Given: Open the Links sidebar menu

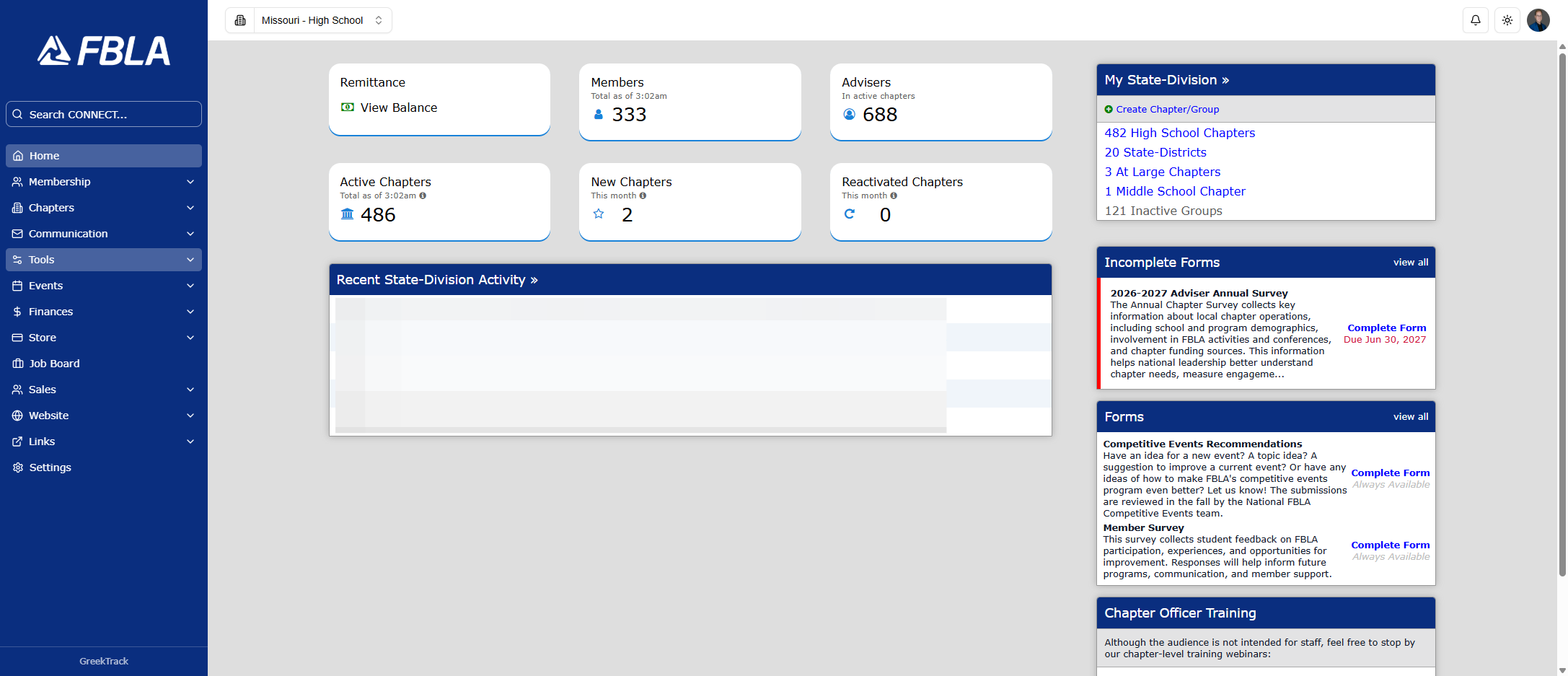Looking at the screenshot, I should pyautogui.click(x=104, y=442).
